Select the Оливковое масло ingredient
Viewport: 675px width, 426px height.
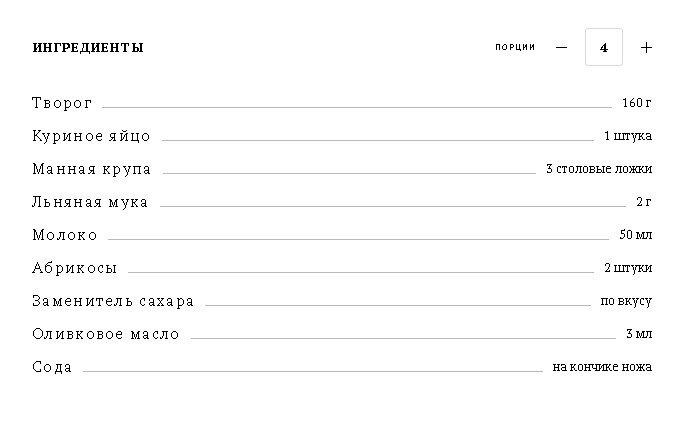coord(106,334)
